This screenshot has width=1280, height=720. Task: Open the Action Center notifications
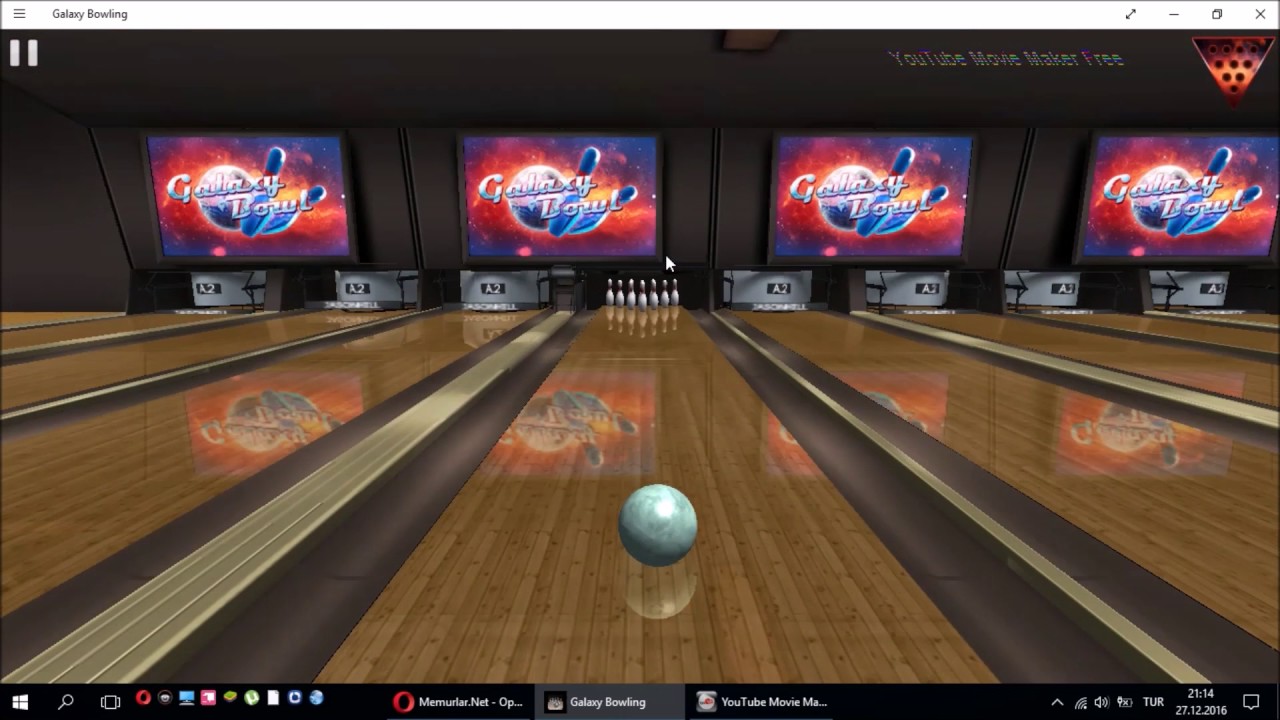pos(1251,702)
